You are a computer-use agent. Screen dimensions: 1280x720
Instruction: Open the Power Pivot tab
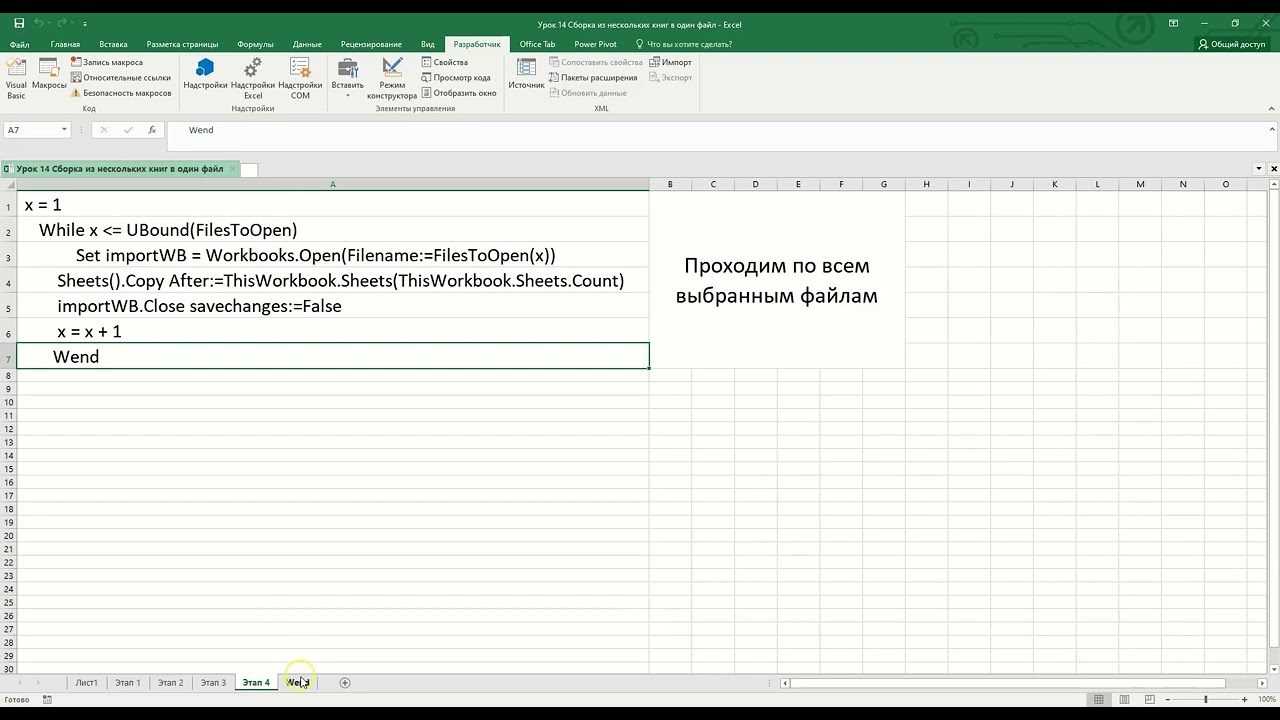(x=595, y=44)
